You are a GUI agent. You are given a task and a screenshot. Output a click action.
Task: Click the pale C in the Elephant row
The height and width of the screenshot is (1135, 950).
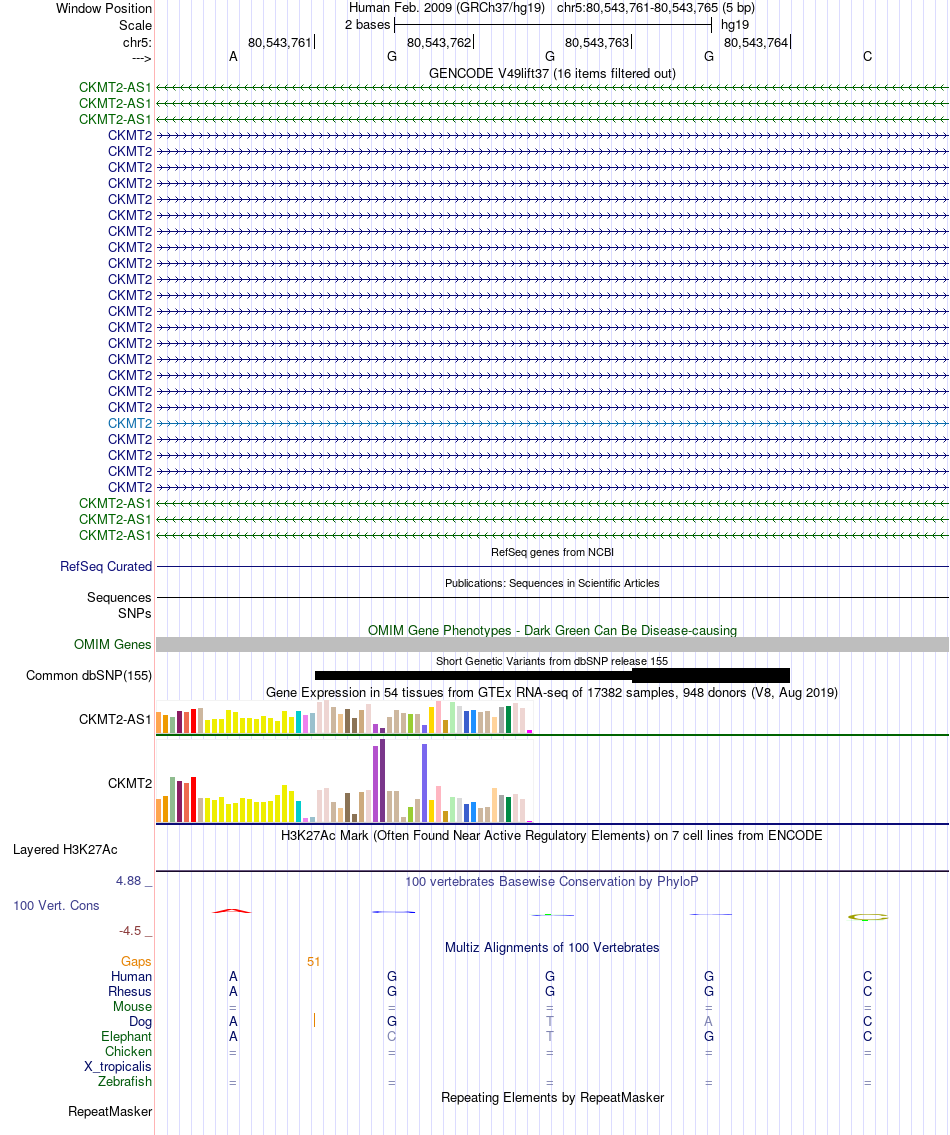392,1037
